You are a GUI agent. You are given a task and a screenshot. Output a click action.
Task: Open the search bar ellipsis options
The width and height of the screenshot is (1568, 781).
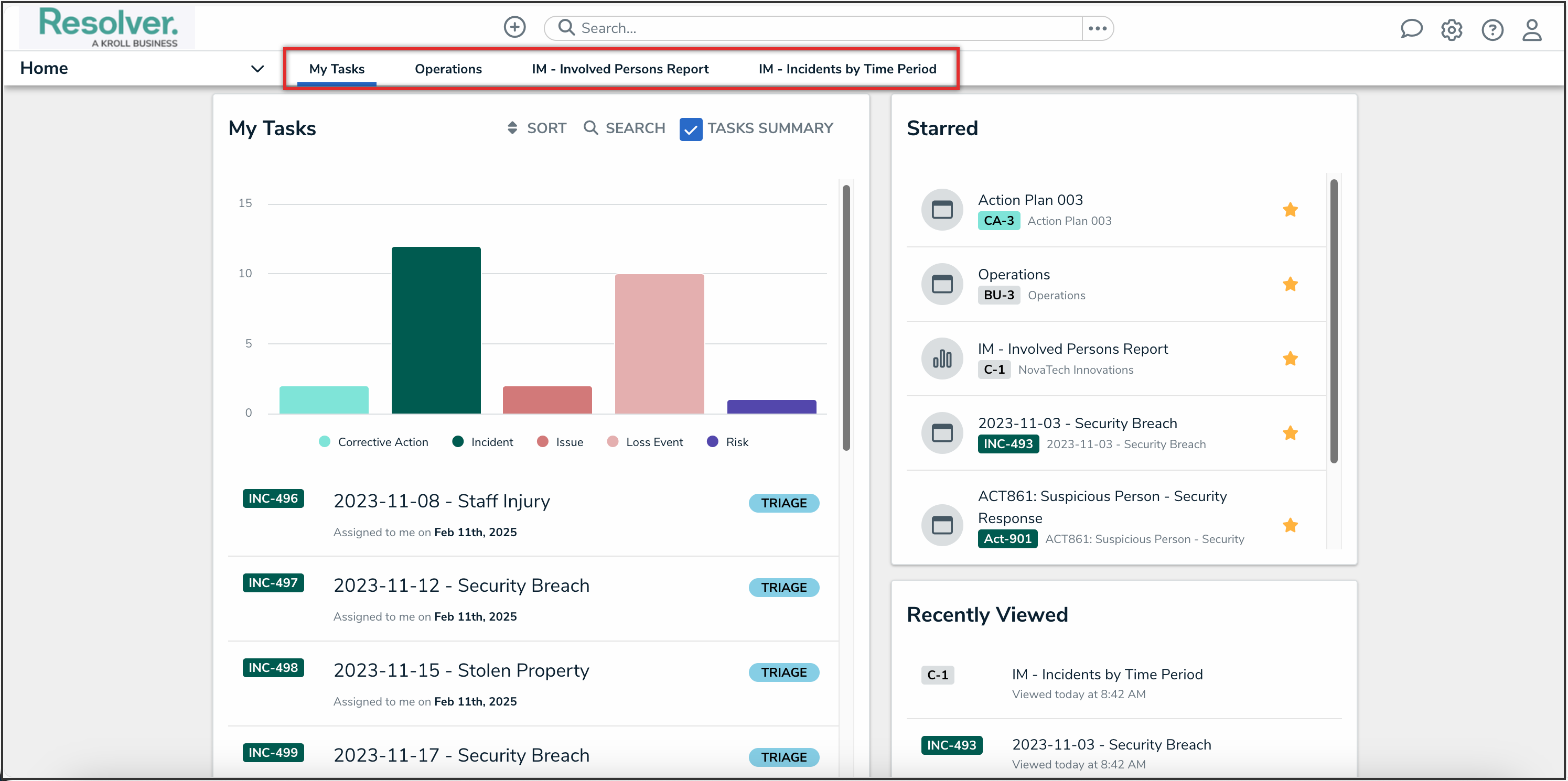(1097, 28)
